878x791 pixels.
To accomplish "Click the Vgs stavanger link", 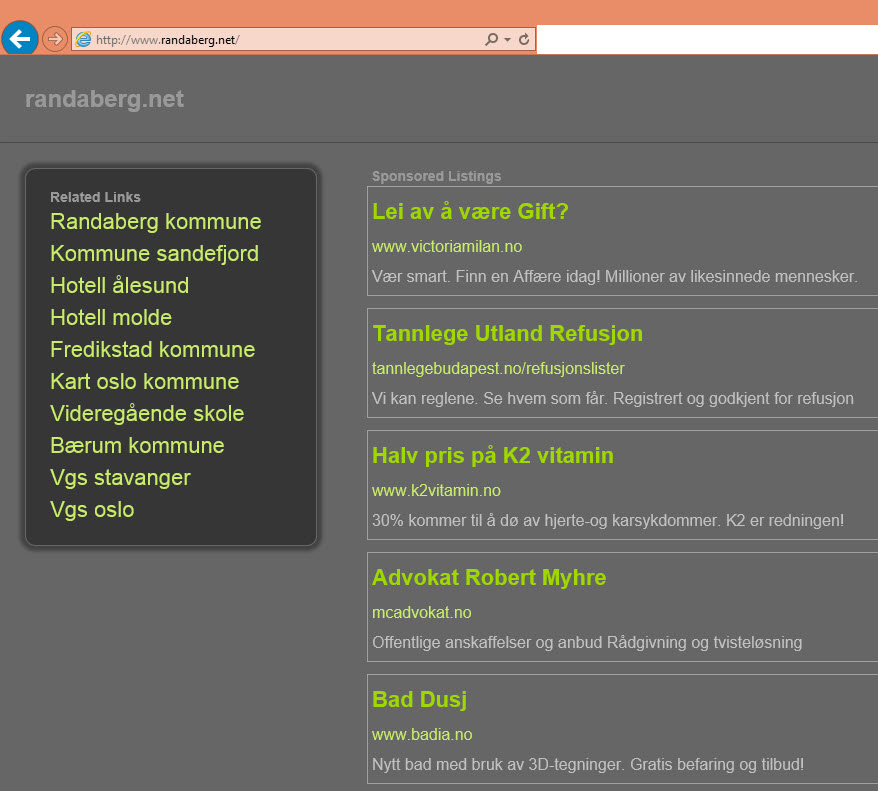I will coord(120,478).
